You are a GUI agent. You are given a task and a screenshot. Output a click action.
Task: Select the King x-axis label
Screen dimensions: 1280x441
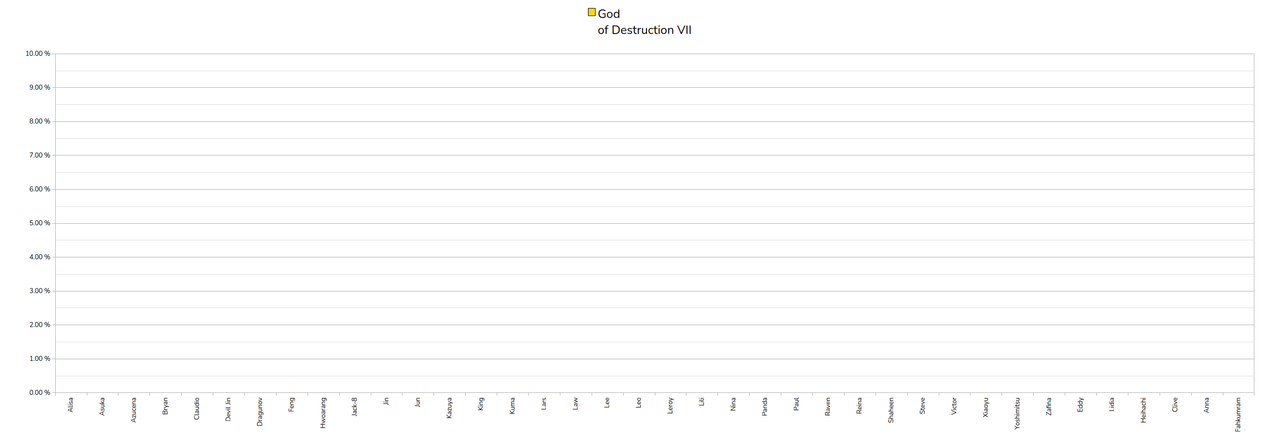click(x=481, y=404)
